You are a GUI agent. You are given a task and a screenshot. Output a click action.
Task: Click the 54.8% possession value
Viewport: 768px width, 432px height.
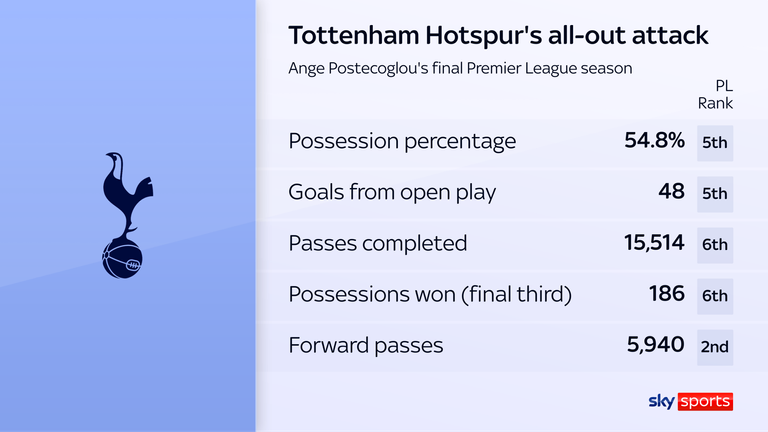tap(654, 141)
